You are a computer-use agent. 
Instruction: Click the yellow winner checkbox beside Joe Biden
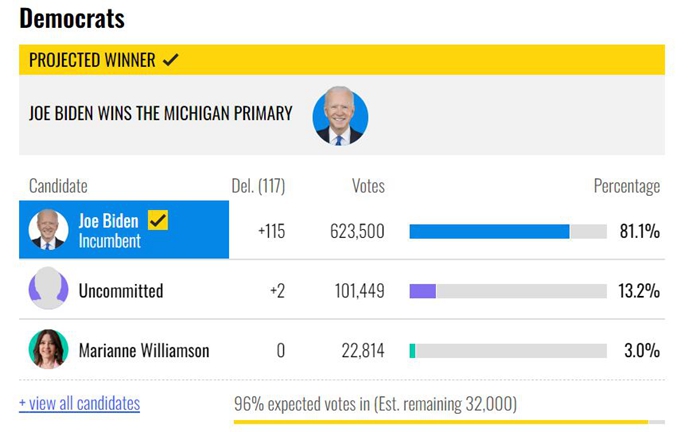click(x=158, y=220)
